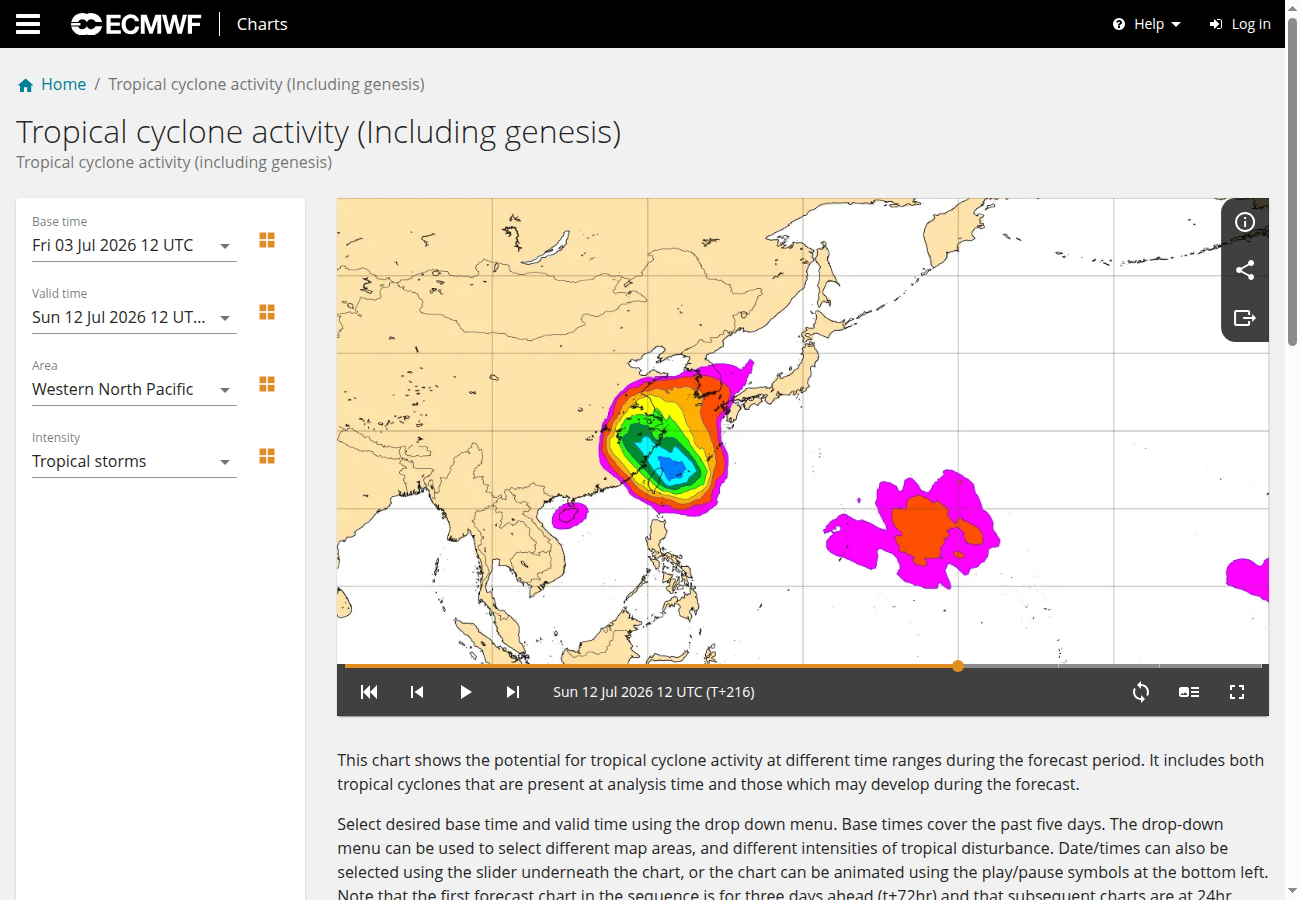Toggle the loop/refresh animation icon
The height and width of the screenshot is (900, 1300).
coord(1141,692)
